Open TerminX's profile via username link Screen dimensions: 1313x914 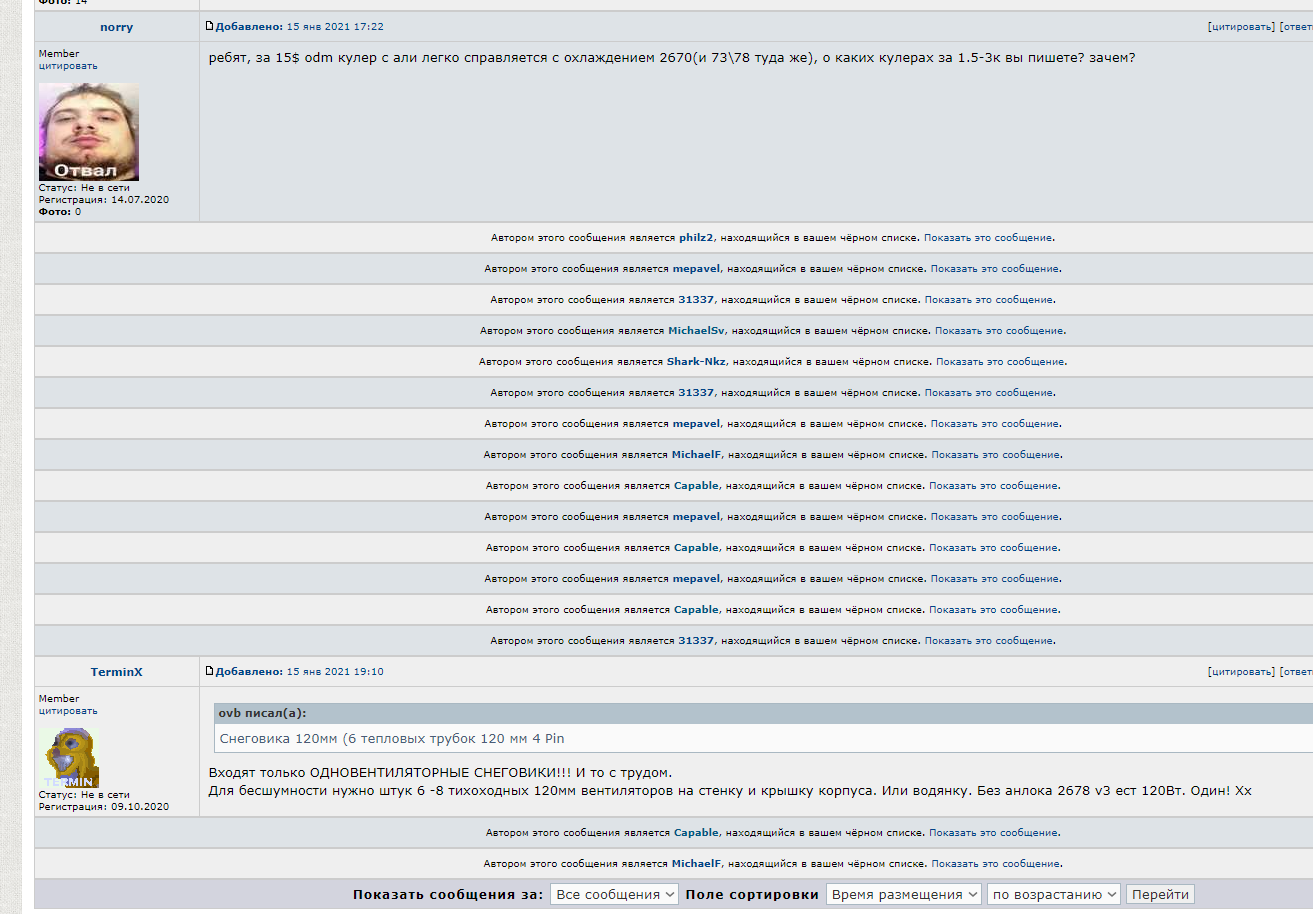coord(116,672)
